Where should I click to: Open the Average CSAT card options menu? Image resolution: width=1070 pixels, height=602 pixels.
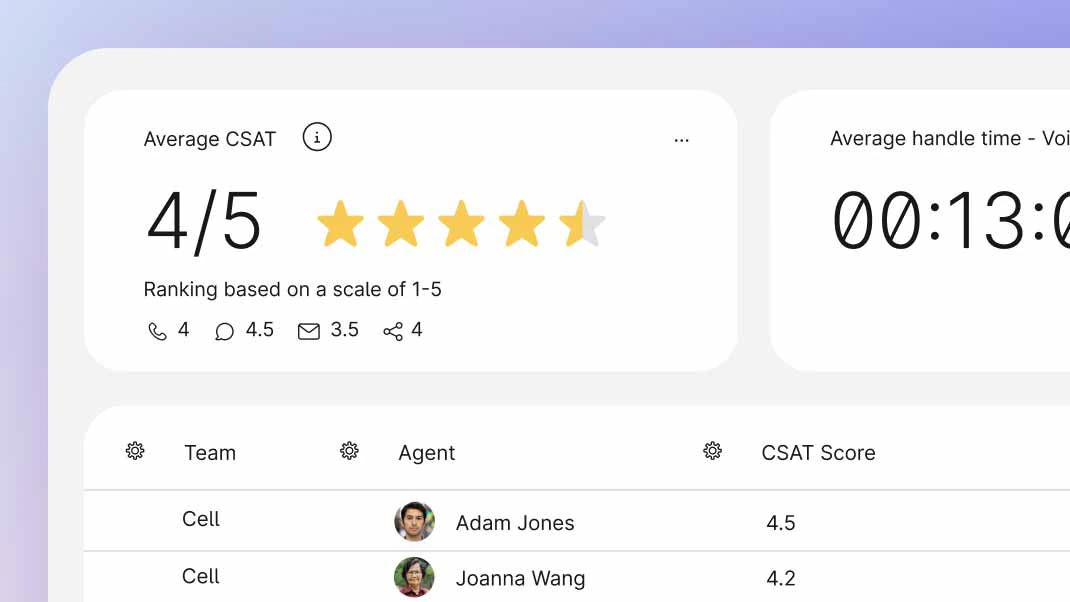coord(681,140)
